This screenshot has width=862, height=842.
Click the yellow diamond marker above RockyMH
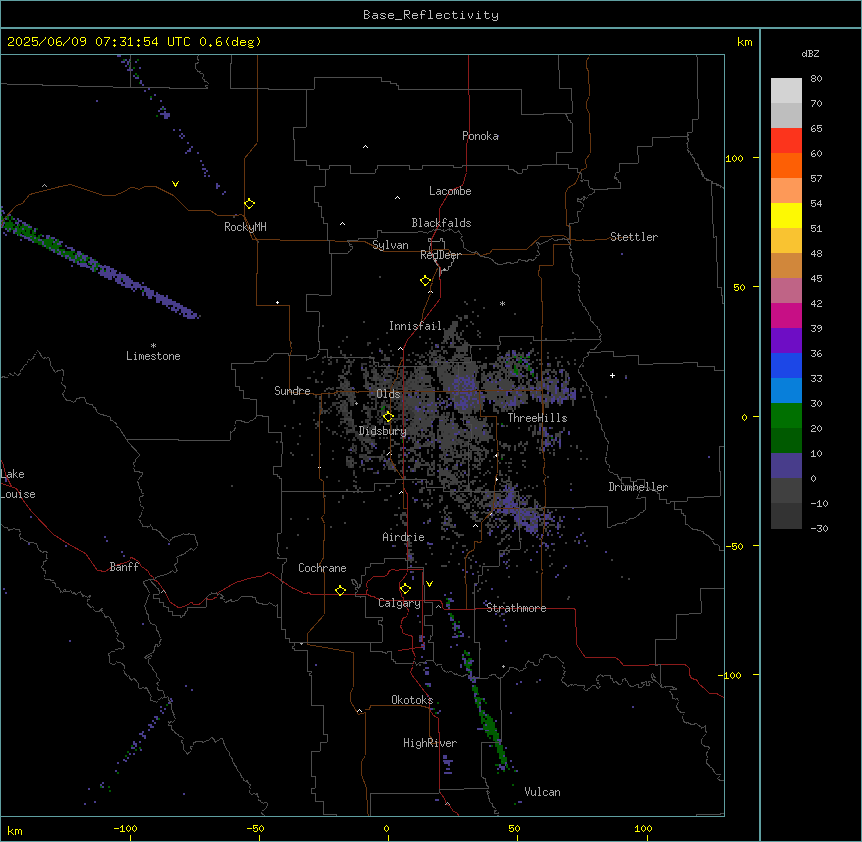250,204
